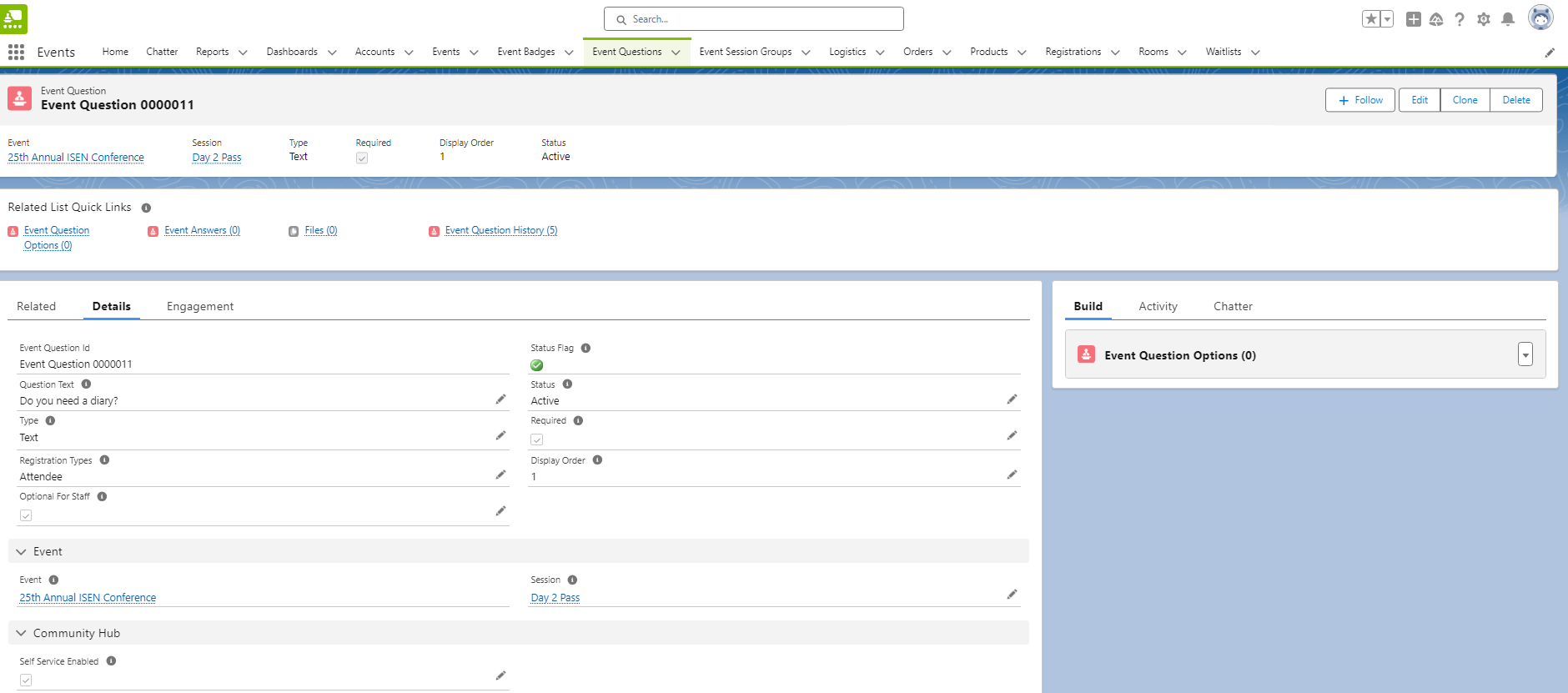Open the Setup gear icon

coord(1483,19)
